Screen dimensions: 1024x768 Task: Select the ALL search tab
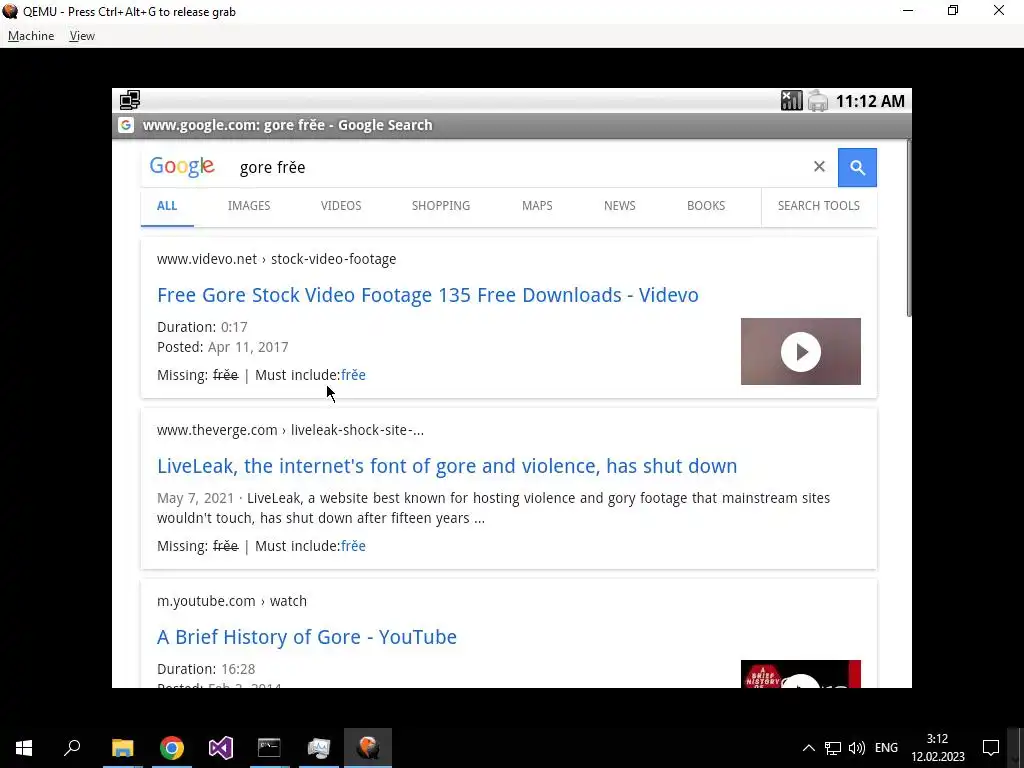[167, 206]
